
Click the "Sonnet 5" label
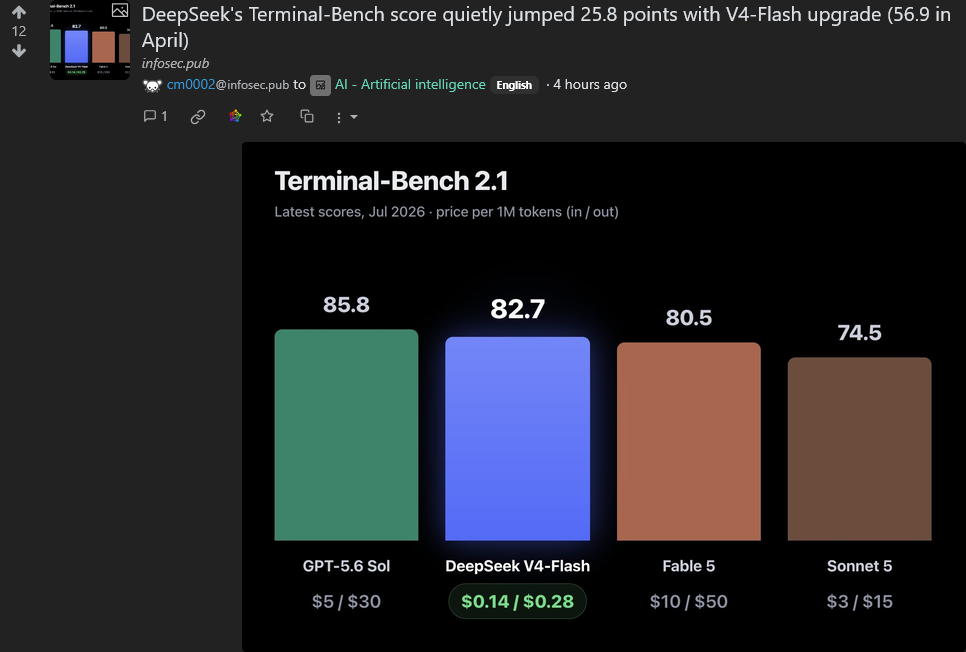pyautogui.click(x=859, y=566)
